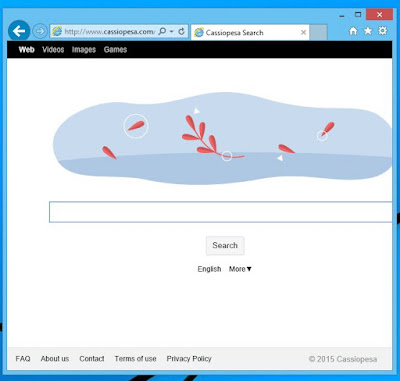Open the About us footer link

tap(55, 359)
